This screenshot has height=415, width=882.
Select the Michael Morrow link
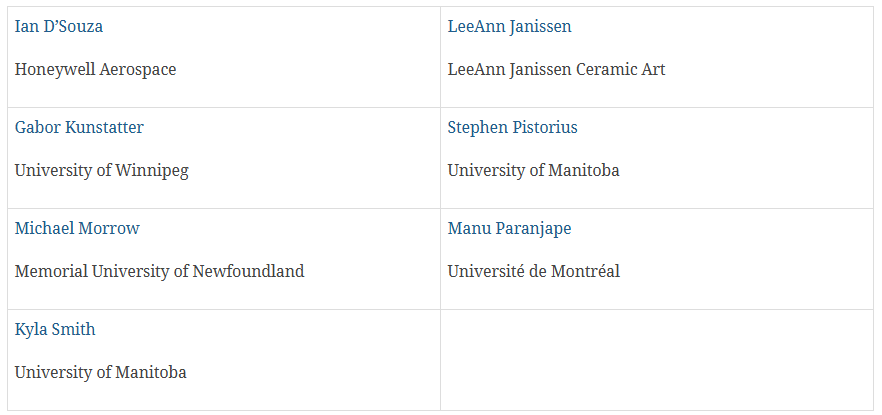coord(77,228)
